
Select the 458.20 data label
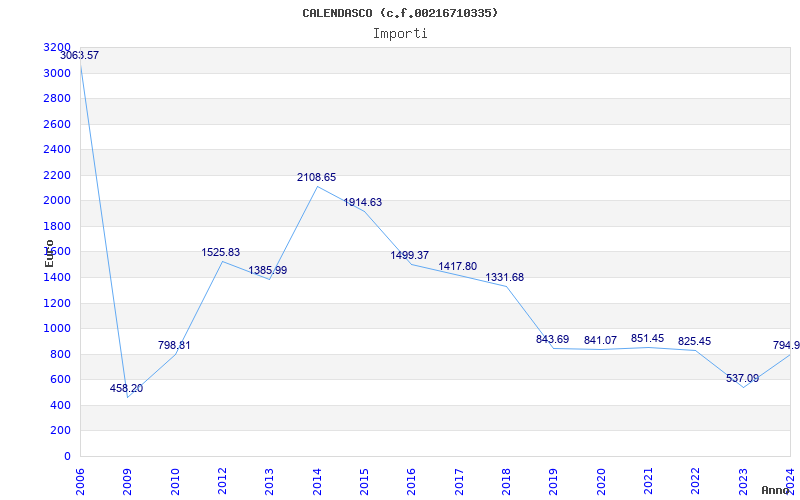[127, 388]
